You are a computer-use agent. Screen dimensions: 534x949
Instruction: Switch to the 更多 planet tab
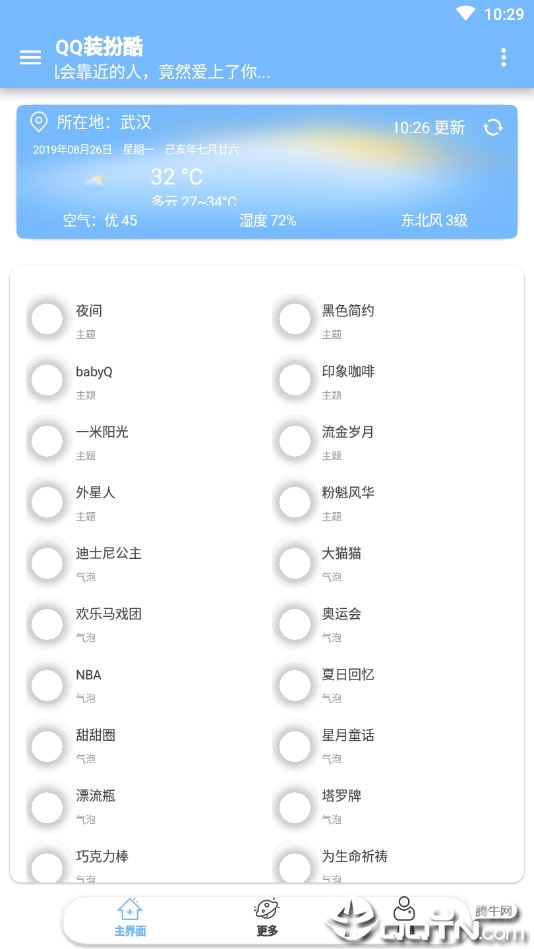coord(266,918)
